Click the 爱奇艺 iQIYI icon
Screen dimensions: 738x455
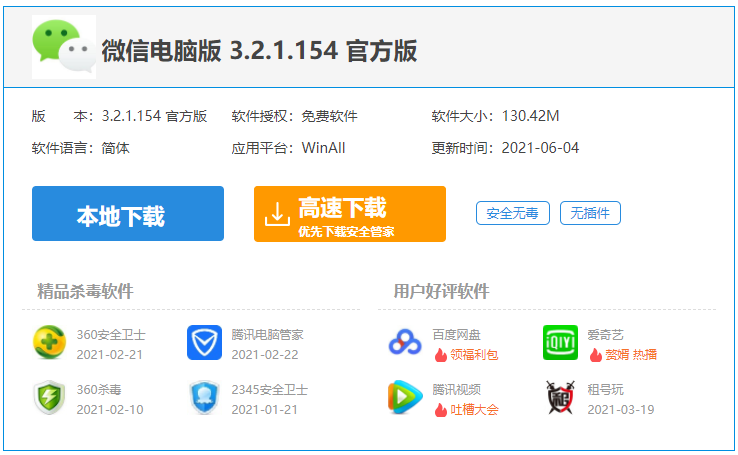click(560, 343)
